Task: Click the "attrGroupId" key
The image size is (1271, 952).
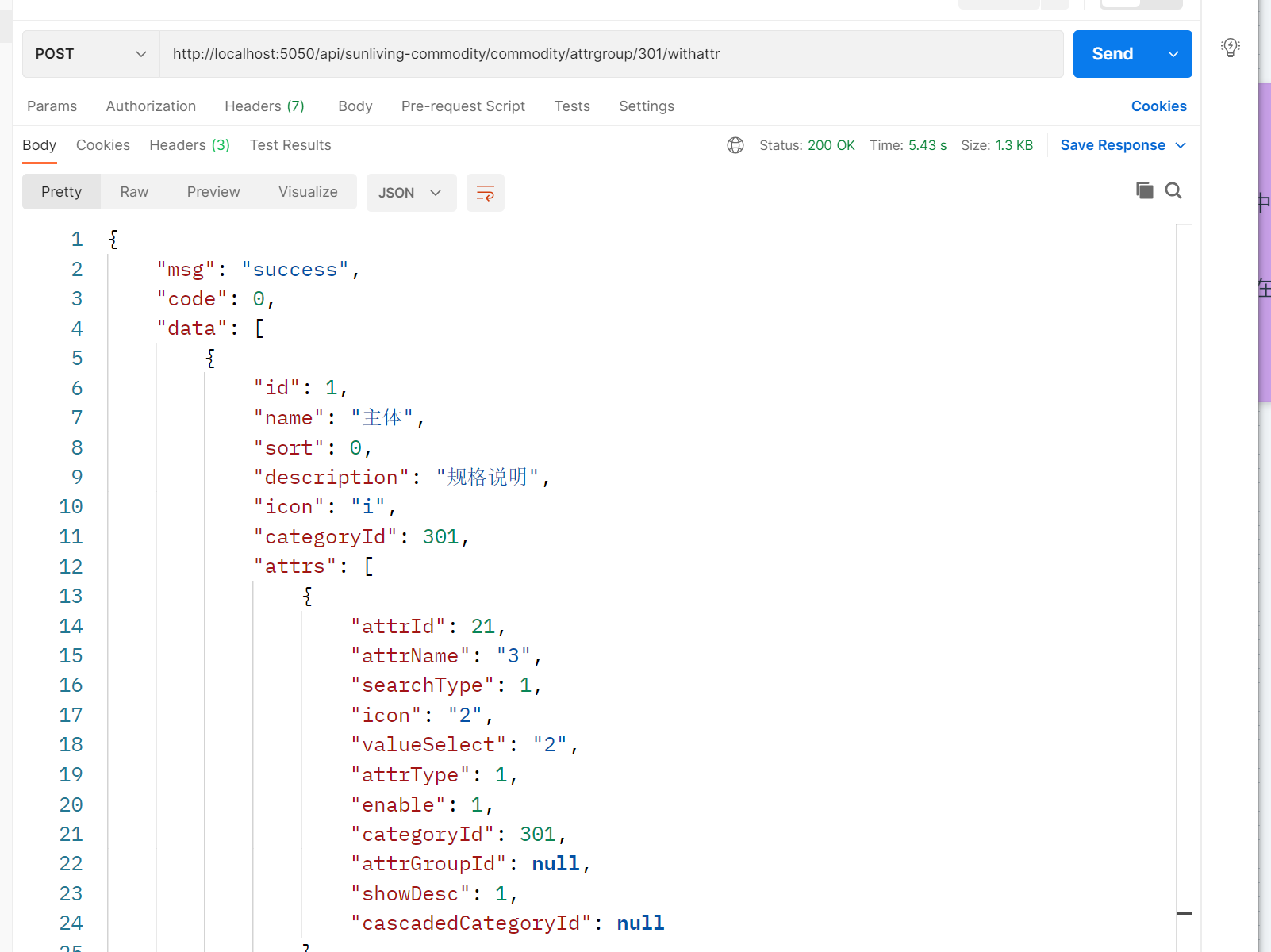Action: 428,864
